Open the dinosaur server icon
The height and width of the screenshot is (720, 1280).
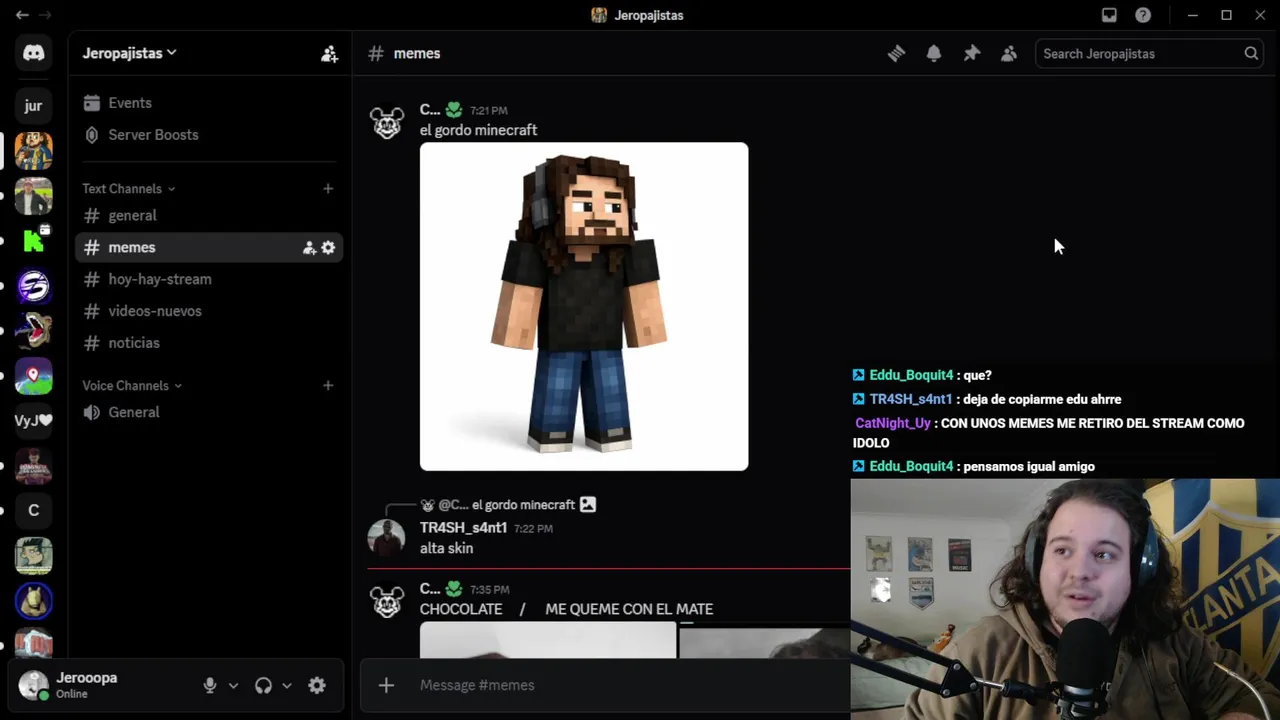pos(33,330)
